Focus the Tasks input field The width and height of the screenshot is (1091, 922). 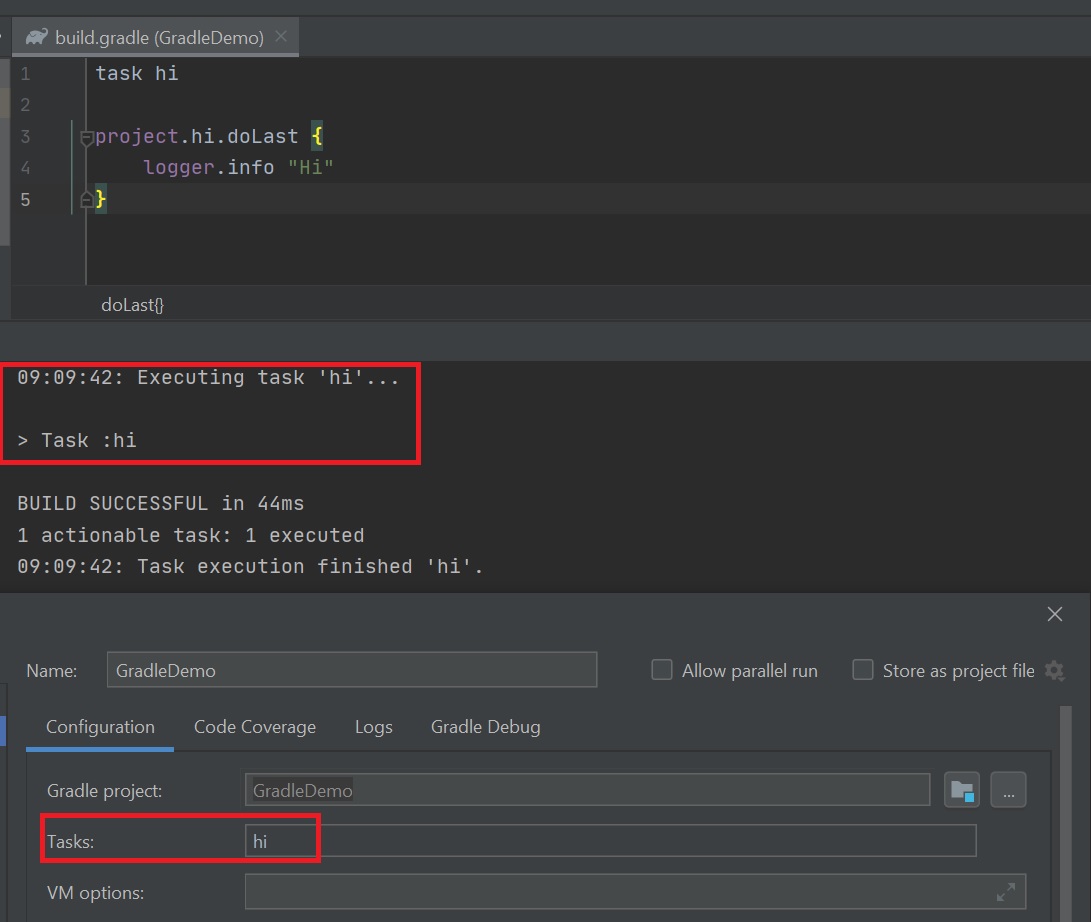(x=610, y=841)
